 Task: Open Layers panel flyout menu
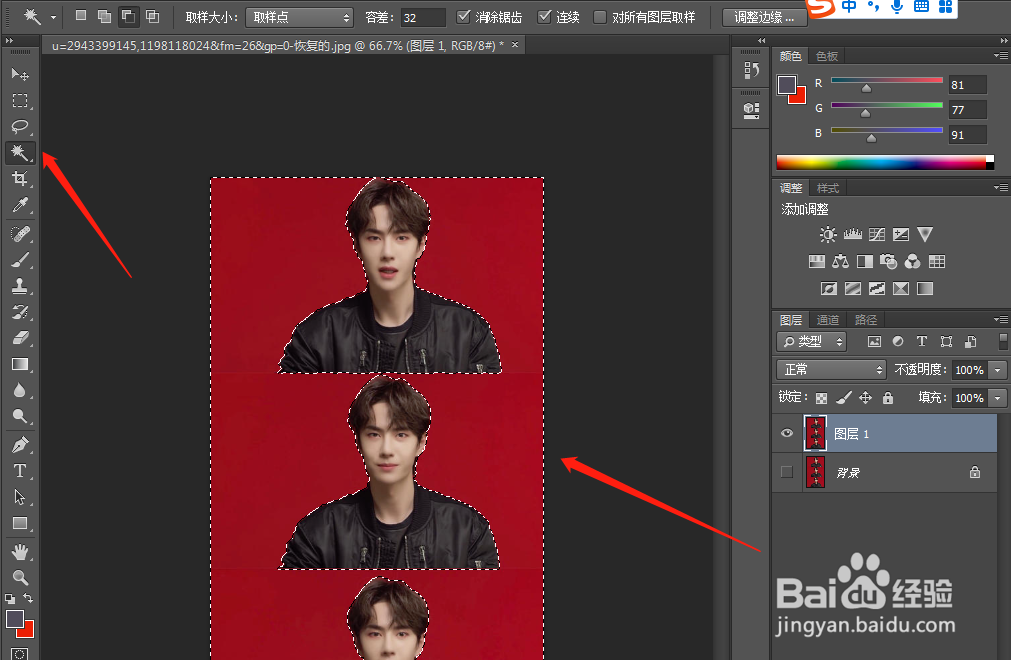[1001, 320]
